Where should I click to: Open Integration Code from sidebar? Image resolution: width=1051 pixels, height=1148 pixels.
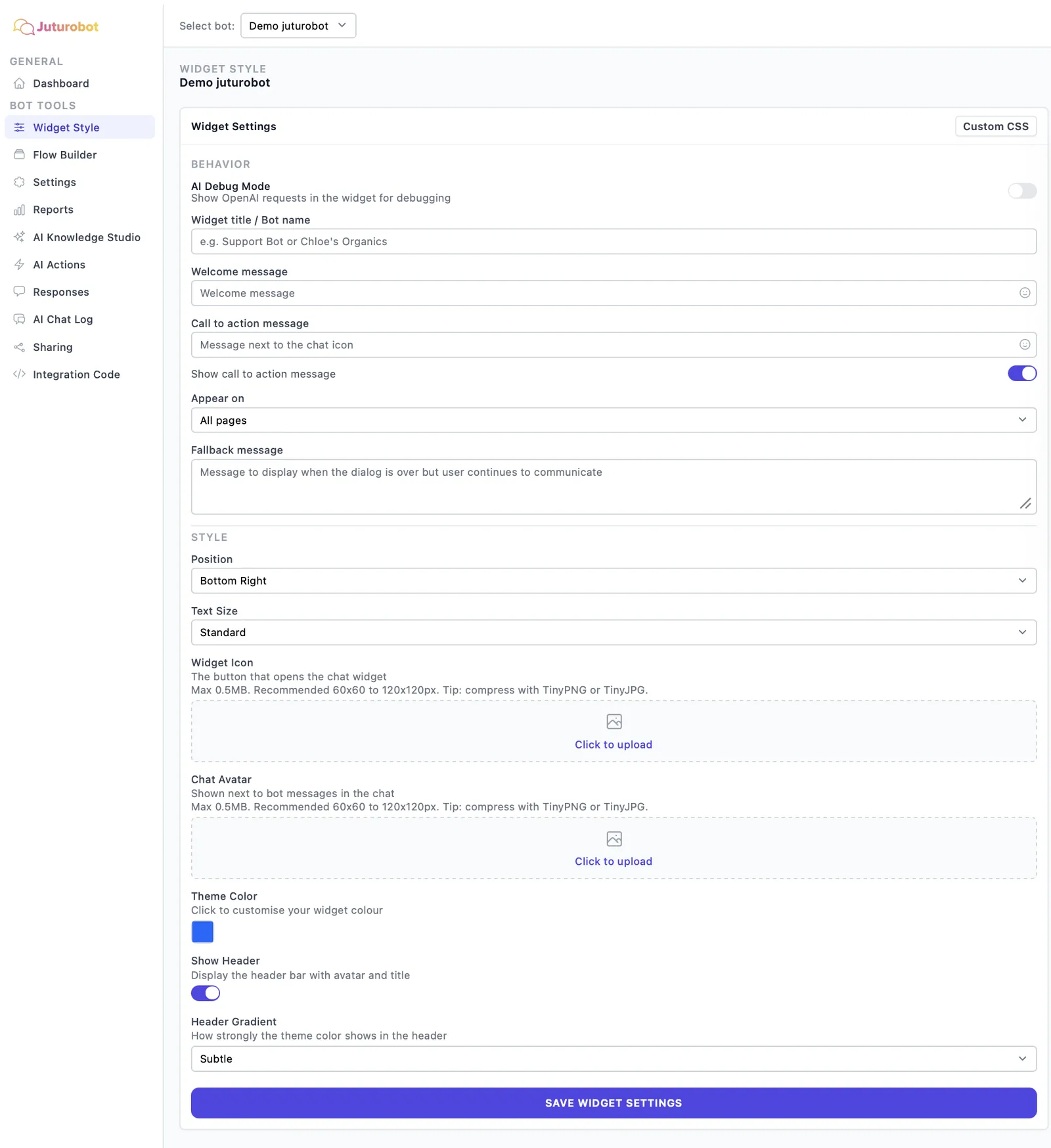point(80,374)
